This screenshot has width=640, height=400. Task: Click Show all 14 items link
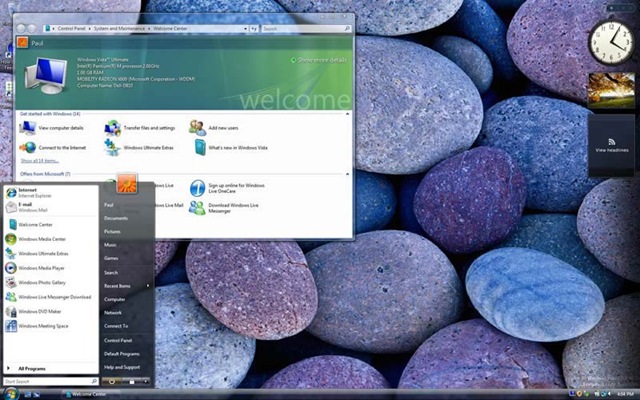tap(40, 161)
